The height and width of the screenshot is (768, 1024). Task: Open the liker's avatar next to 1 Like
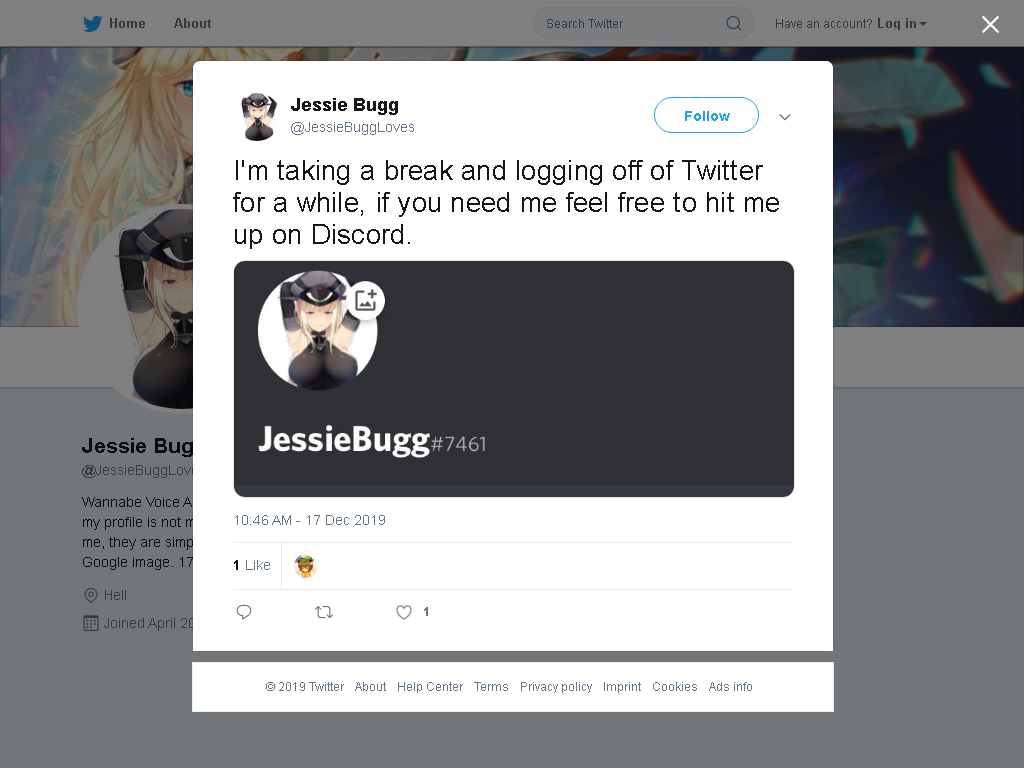click(x=305, y=566)
